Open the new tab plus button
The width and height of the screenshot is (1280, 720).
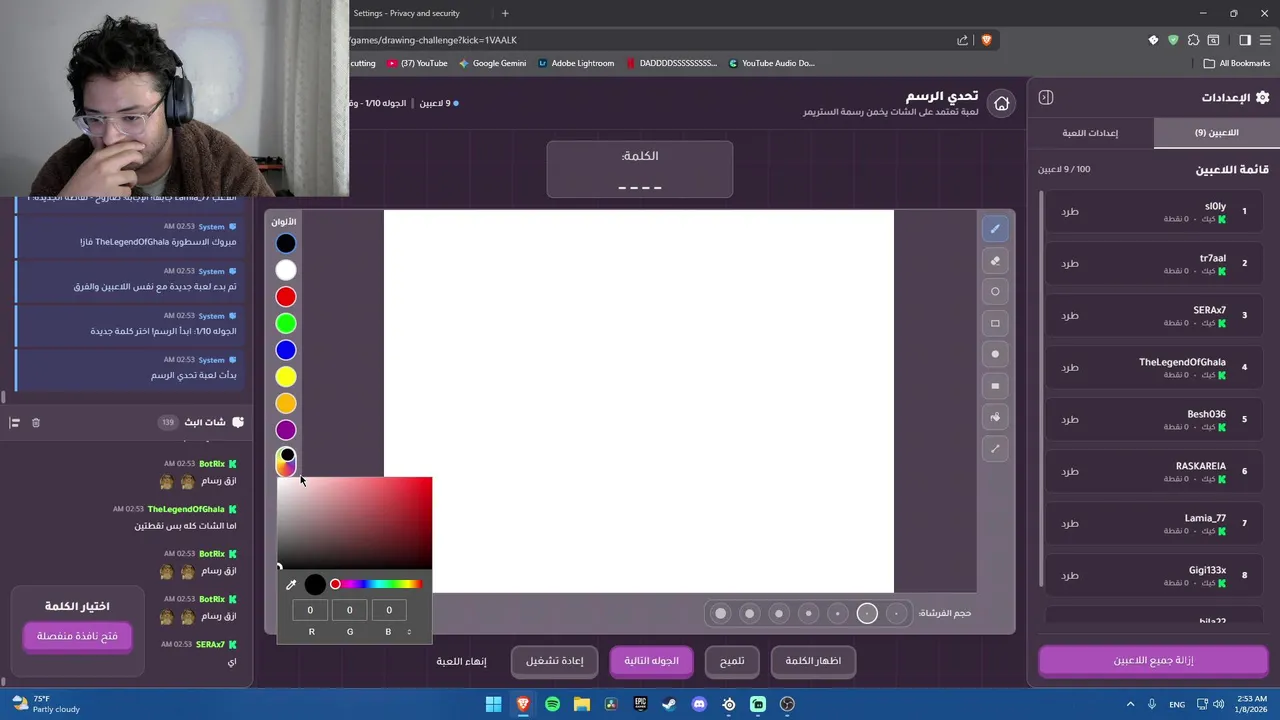pos(505,13)
